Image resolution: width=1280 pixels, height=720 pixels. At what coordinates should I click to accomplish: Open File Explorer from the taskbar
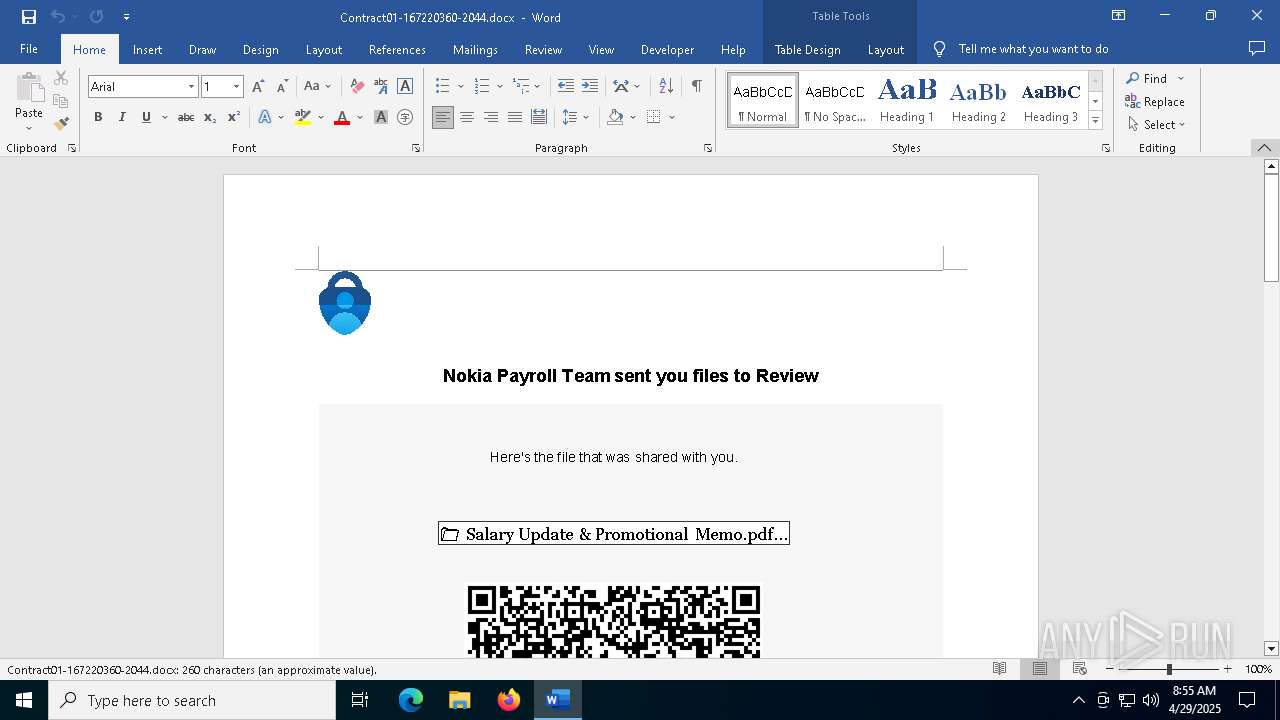point(460,700)
